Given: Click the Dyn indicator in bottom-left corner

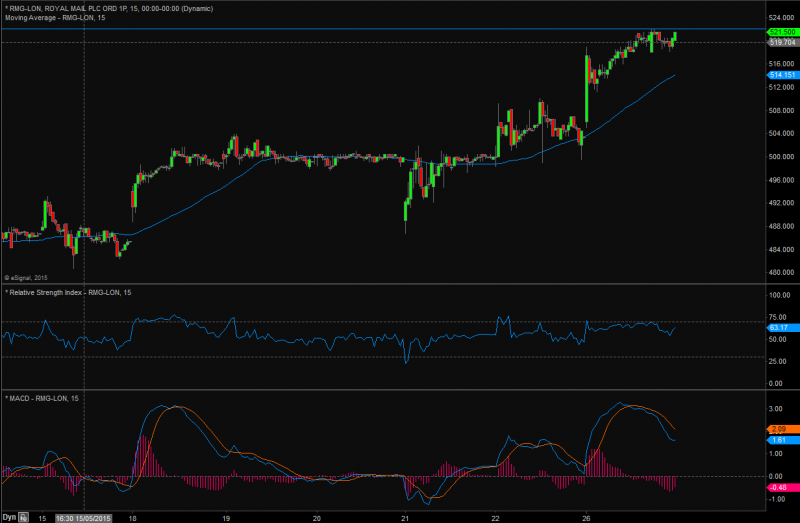Looking at the screenshot, I should 10,517.
